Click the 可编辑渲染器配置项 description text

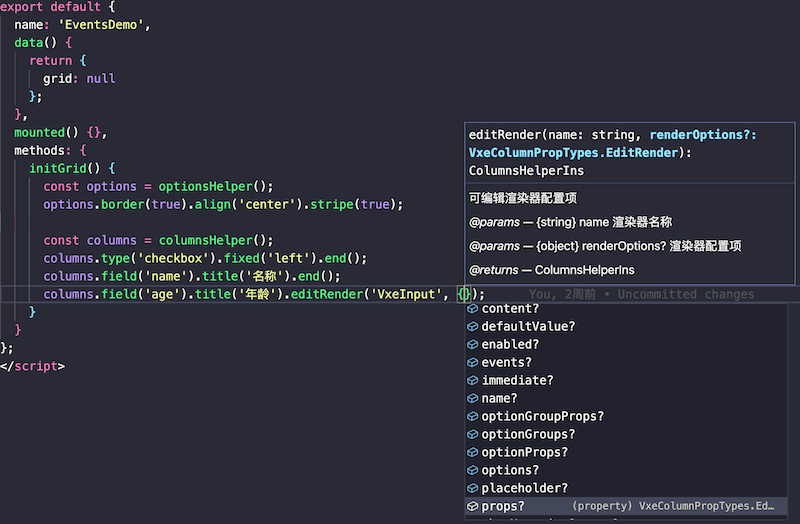pyautogui.click(x=522, y=198)
